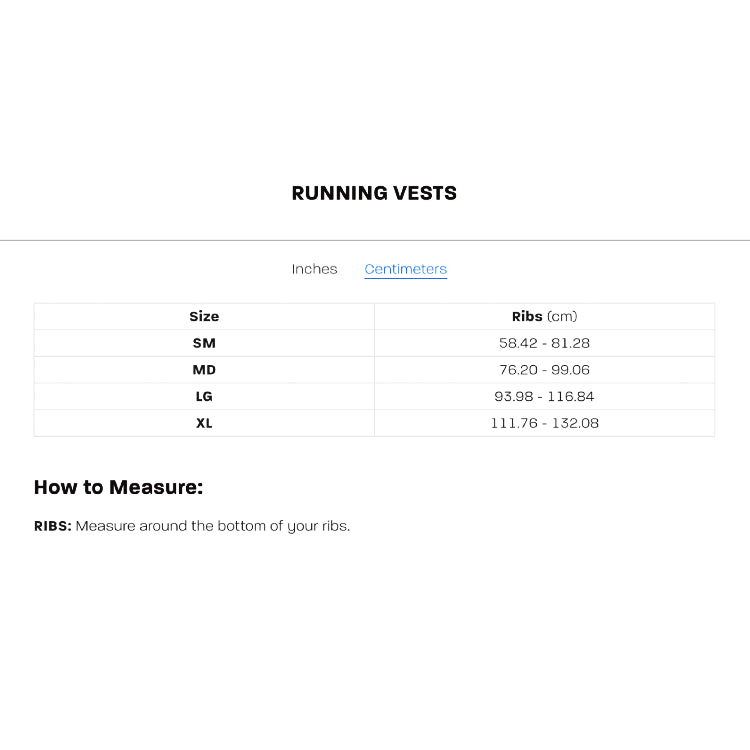750x750 pixels.
Task: Click the blue underline beneath Centimeters
Action: pos(406,277)
